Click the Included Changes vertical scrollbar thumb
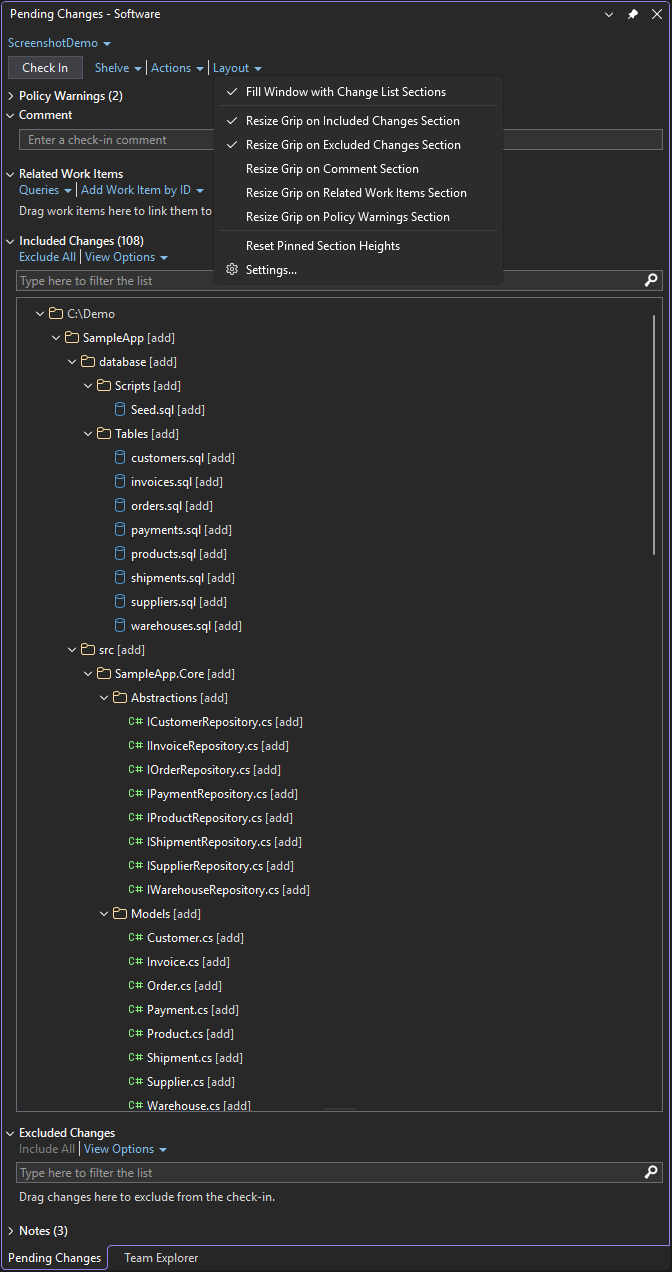 (x=654, y=435)
